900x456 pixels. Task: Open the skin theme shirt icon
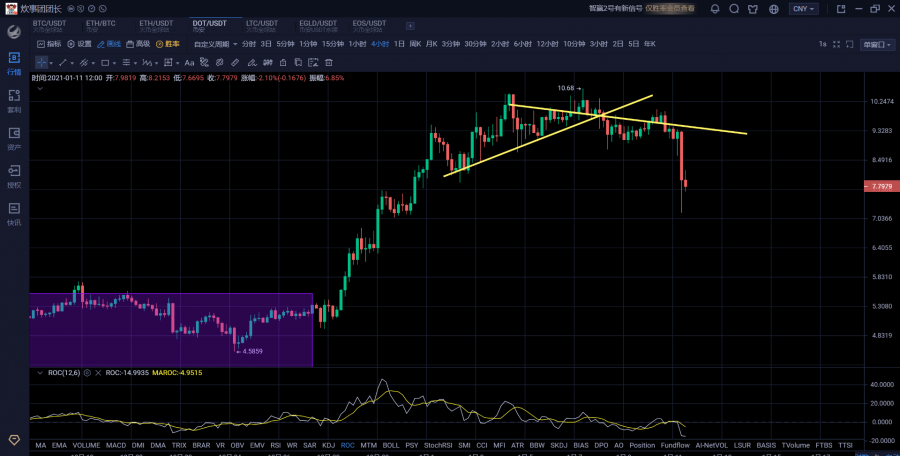click(753, 9)
